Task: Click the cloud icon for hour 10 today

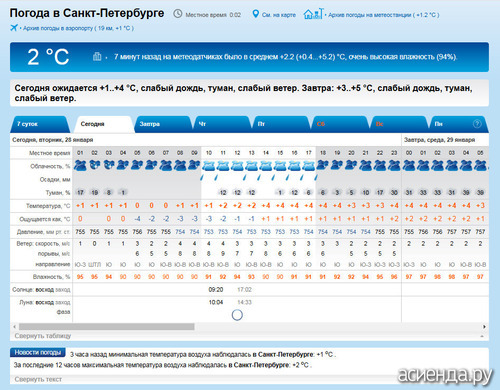Action: click(209, 166)
